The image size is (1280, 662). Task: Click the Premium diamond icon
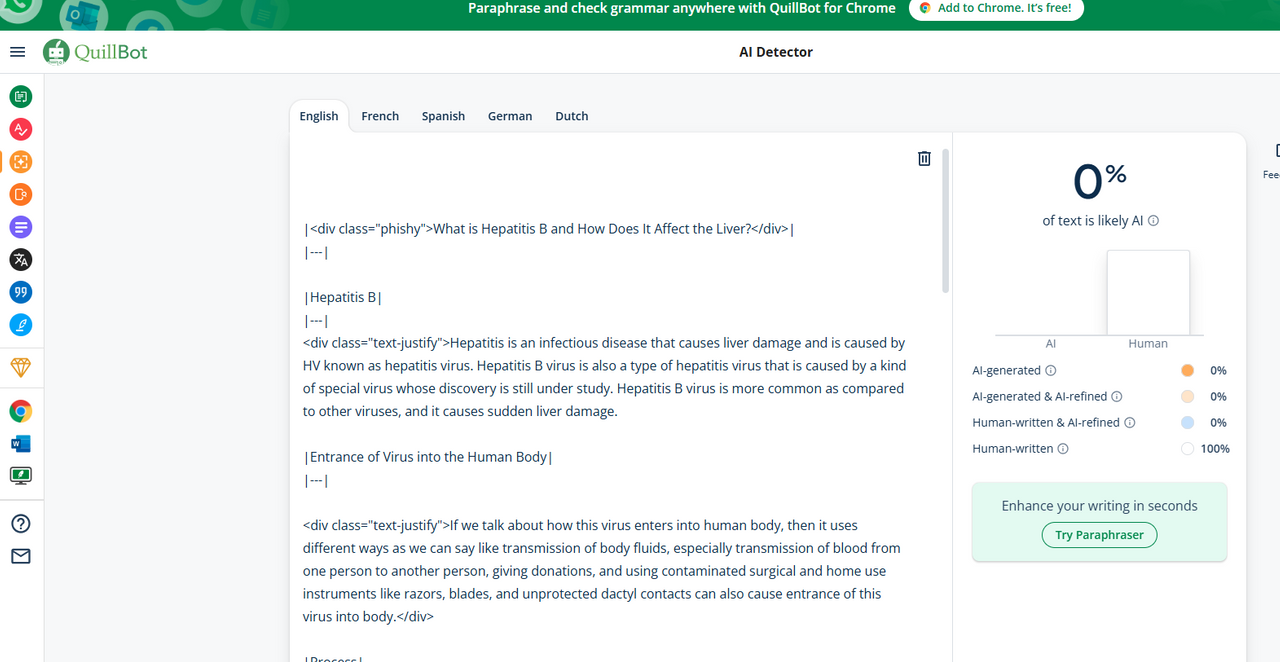pos(20,368)
